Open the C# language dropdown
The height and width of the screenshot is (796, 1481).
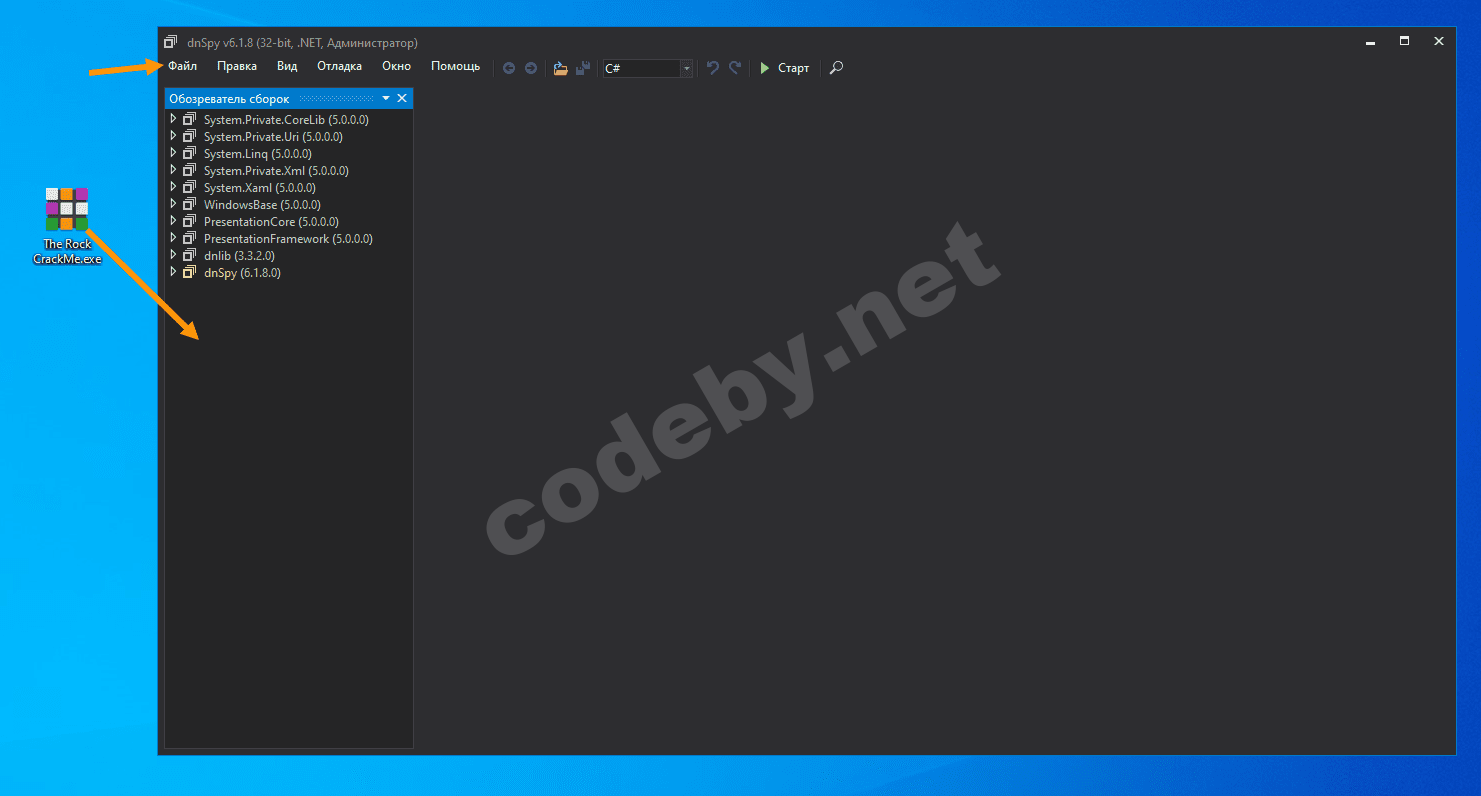[686, 68]
